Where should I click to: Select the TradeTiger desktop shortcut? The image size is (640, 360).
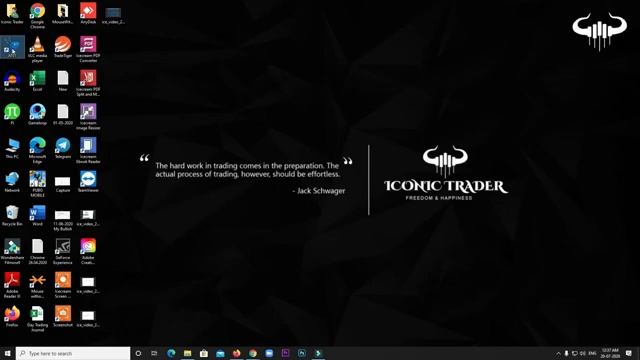(63, 47)
